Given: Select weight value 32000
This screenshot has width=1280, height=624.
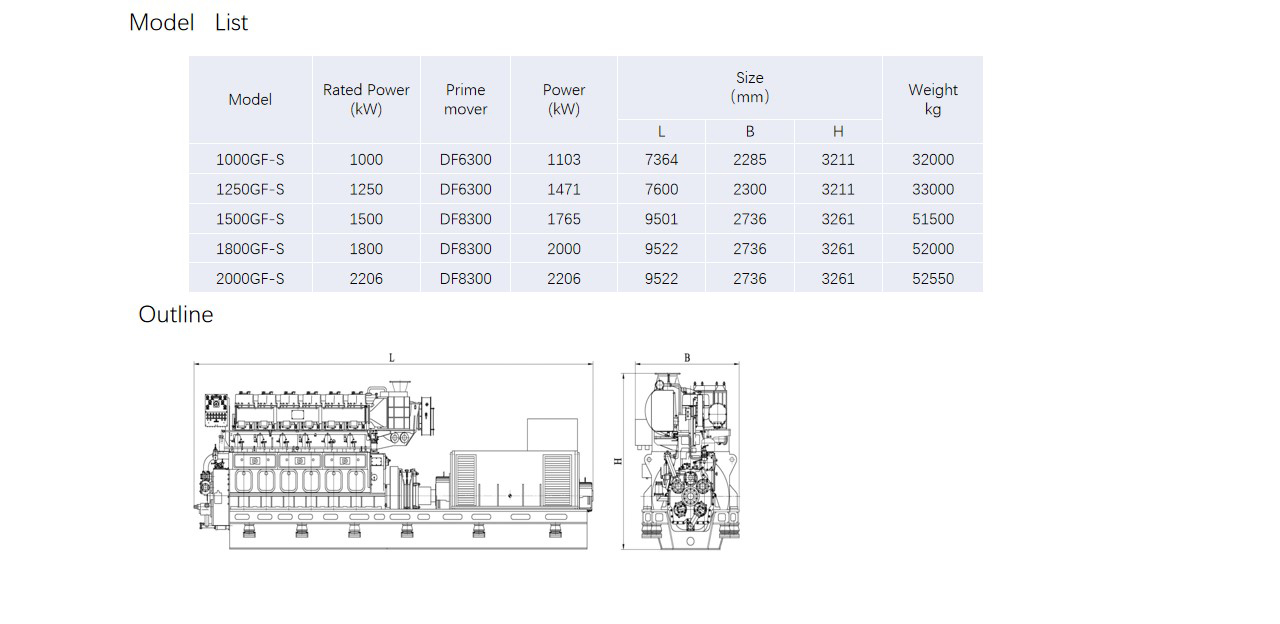Looking at the screenshot, I should (x=933, y=159).
